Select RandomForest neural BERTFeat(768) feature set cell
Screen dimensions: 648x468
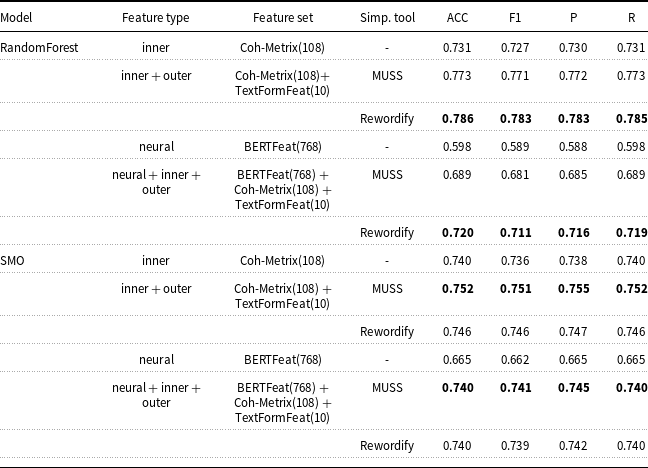pyautogui.click(x=283, y=147)
